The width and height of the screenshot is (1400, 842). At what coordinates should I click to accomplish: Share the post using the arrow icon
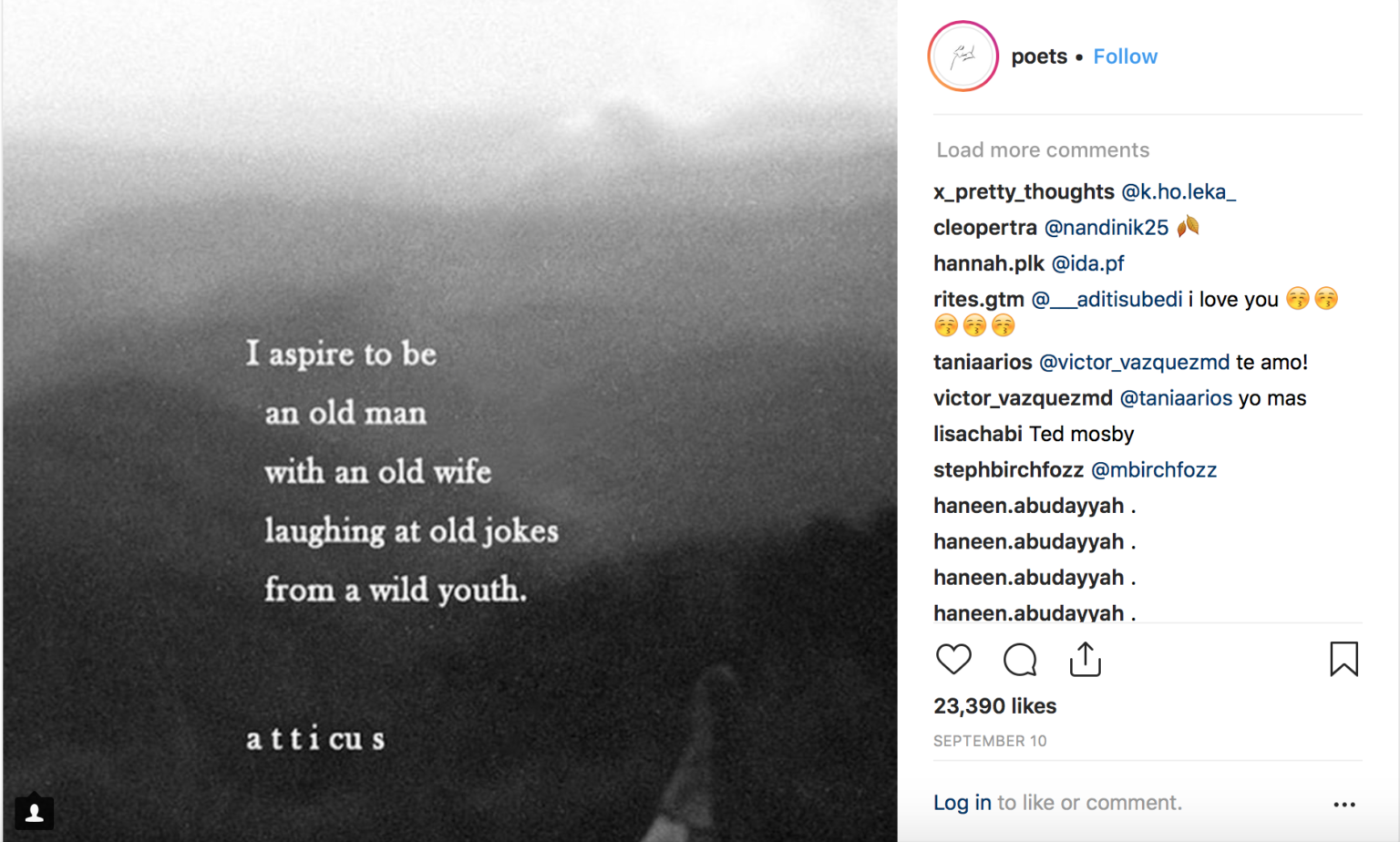click(1085, 660)
